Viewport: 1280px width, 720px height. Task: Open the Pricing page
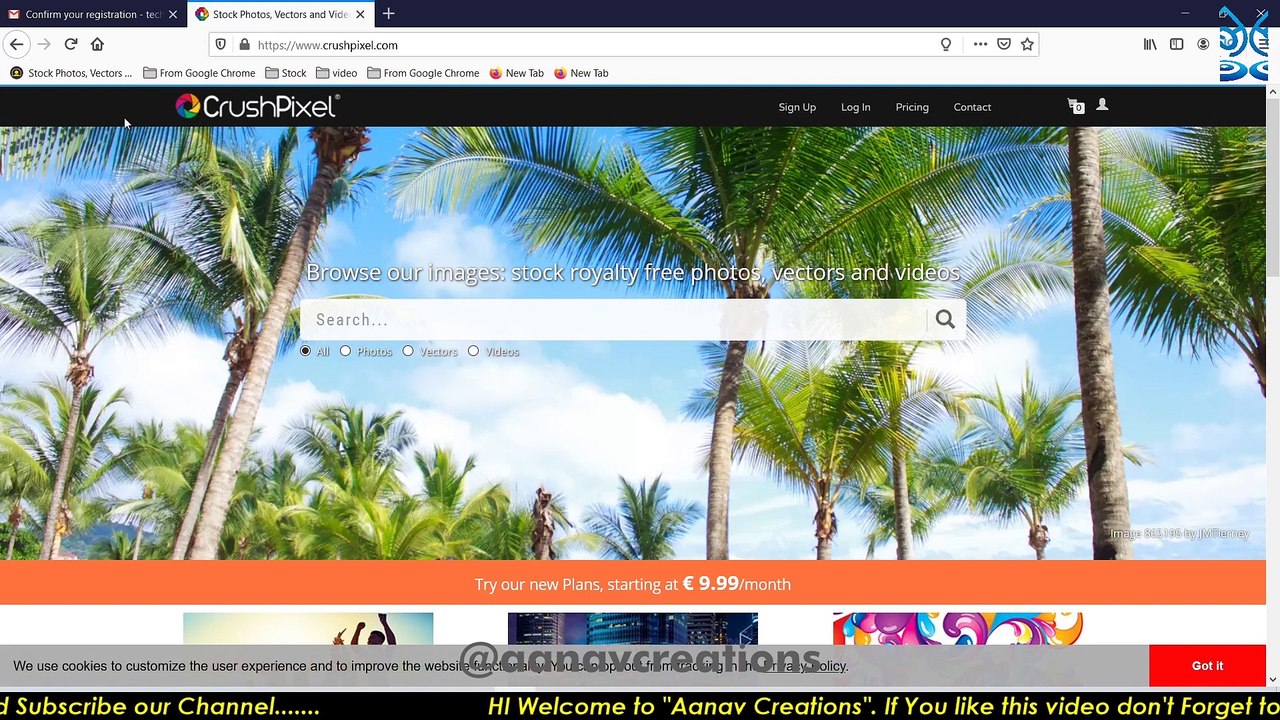click(x=912, y=107)
